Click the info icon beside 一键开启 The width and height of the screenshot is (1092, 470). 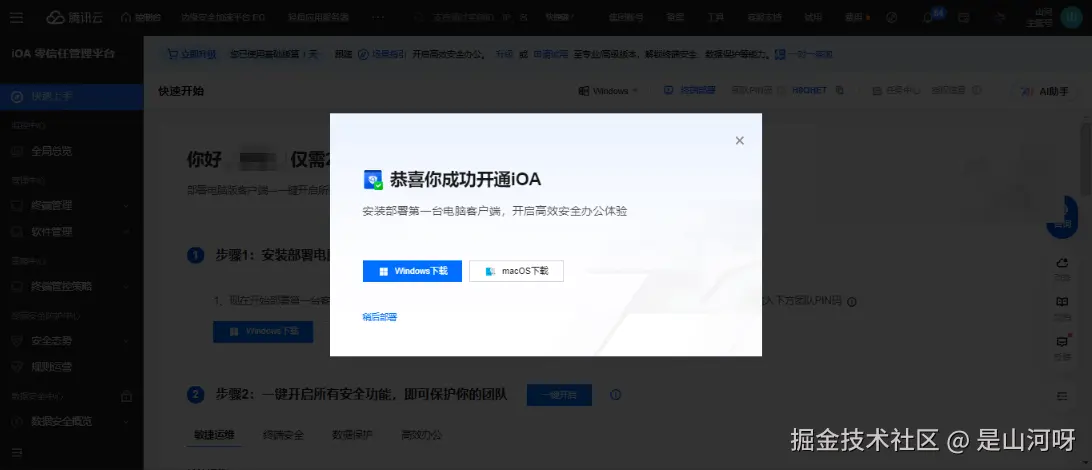point(615,395)
